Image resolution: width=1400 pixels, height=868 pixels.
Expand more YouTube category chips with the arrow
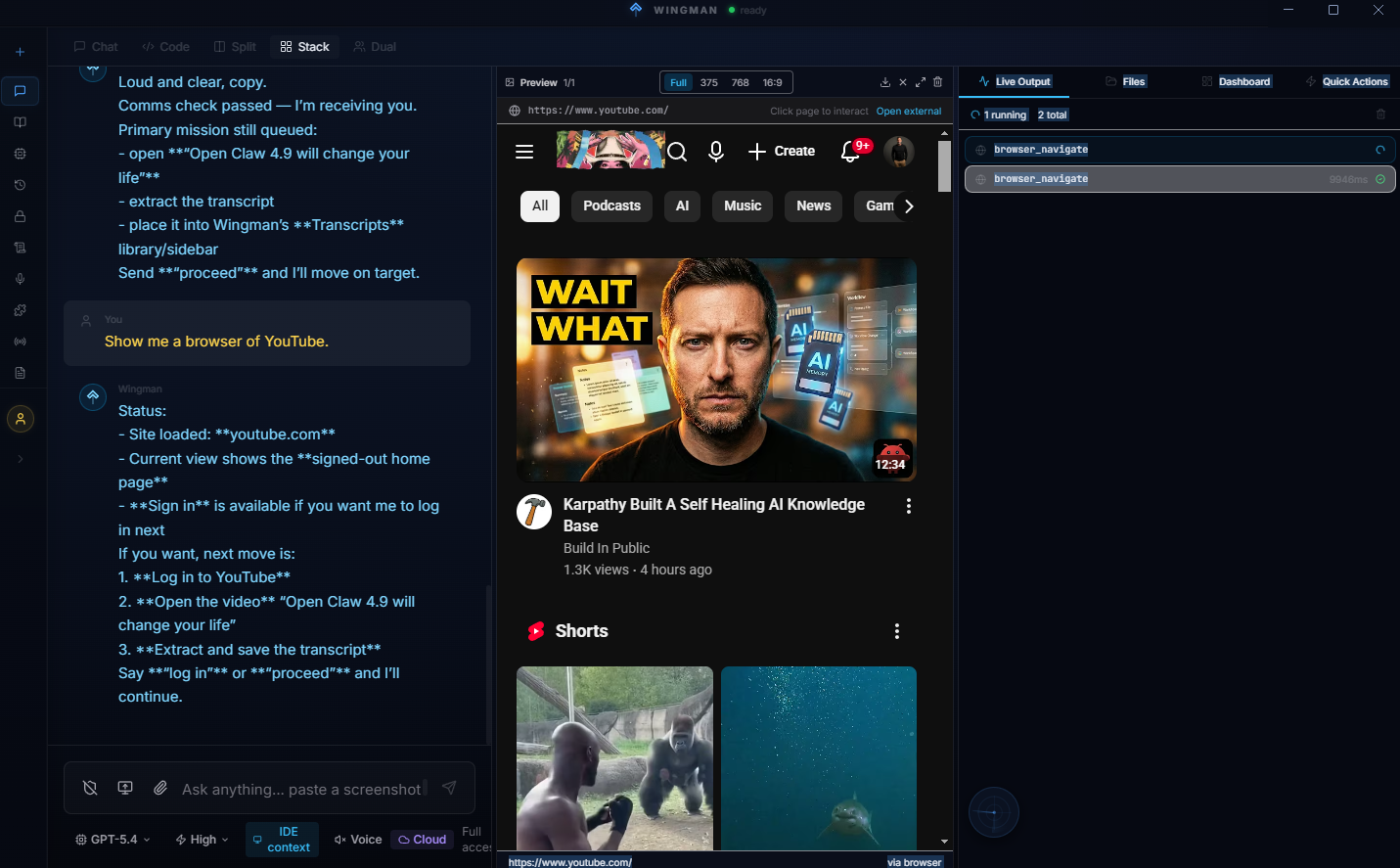tap(909, 206)
